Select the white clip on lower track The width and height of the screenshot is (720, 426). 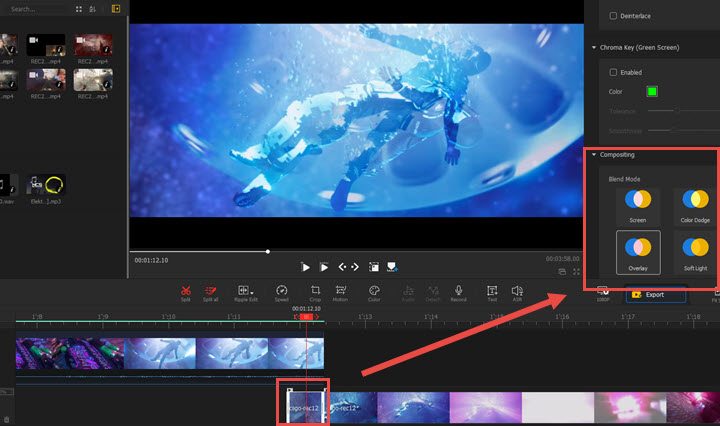click(x=558, y=408)
